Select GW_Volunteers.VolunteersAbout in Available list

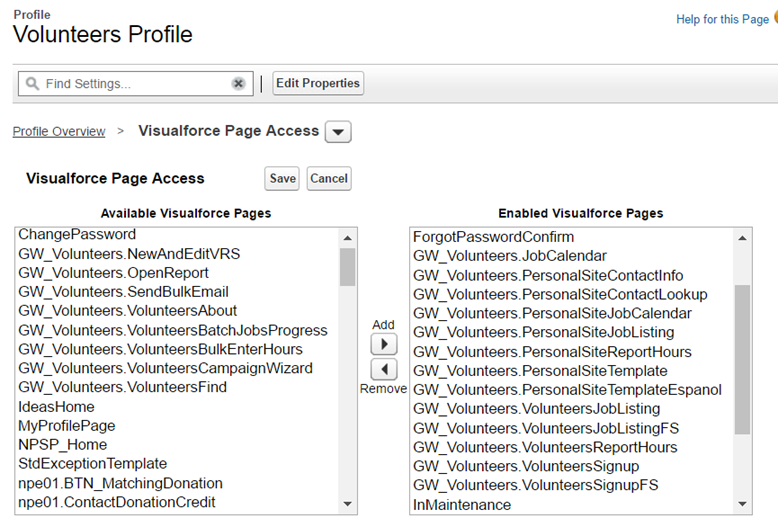[177, 311]
